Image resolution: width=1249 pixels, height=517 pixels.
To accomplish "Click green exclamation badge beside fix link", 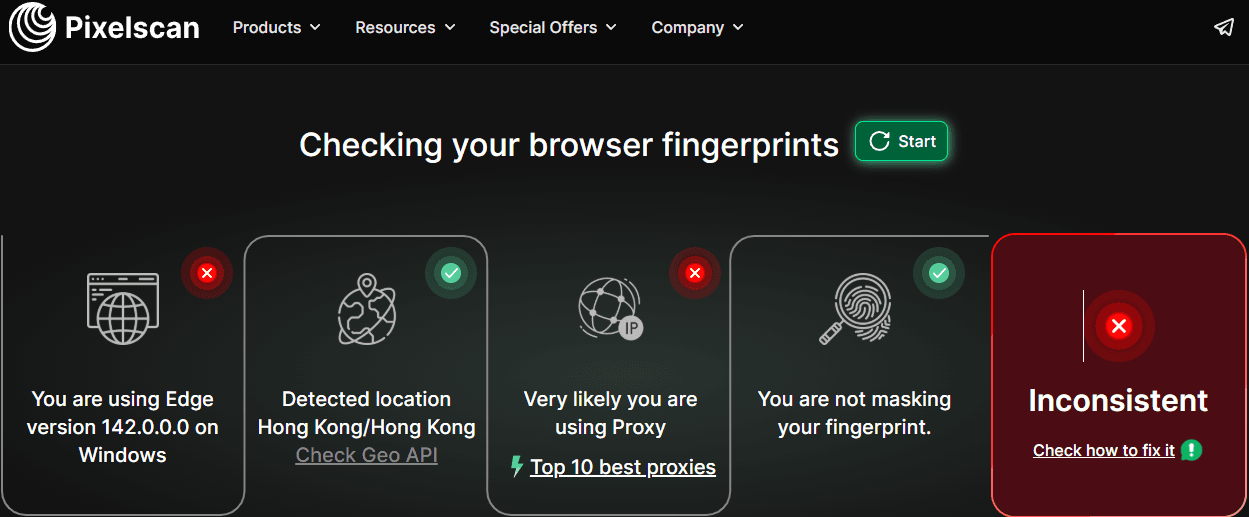I will 1191,450.
